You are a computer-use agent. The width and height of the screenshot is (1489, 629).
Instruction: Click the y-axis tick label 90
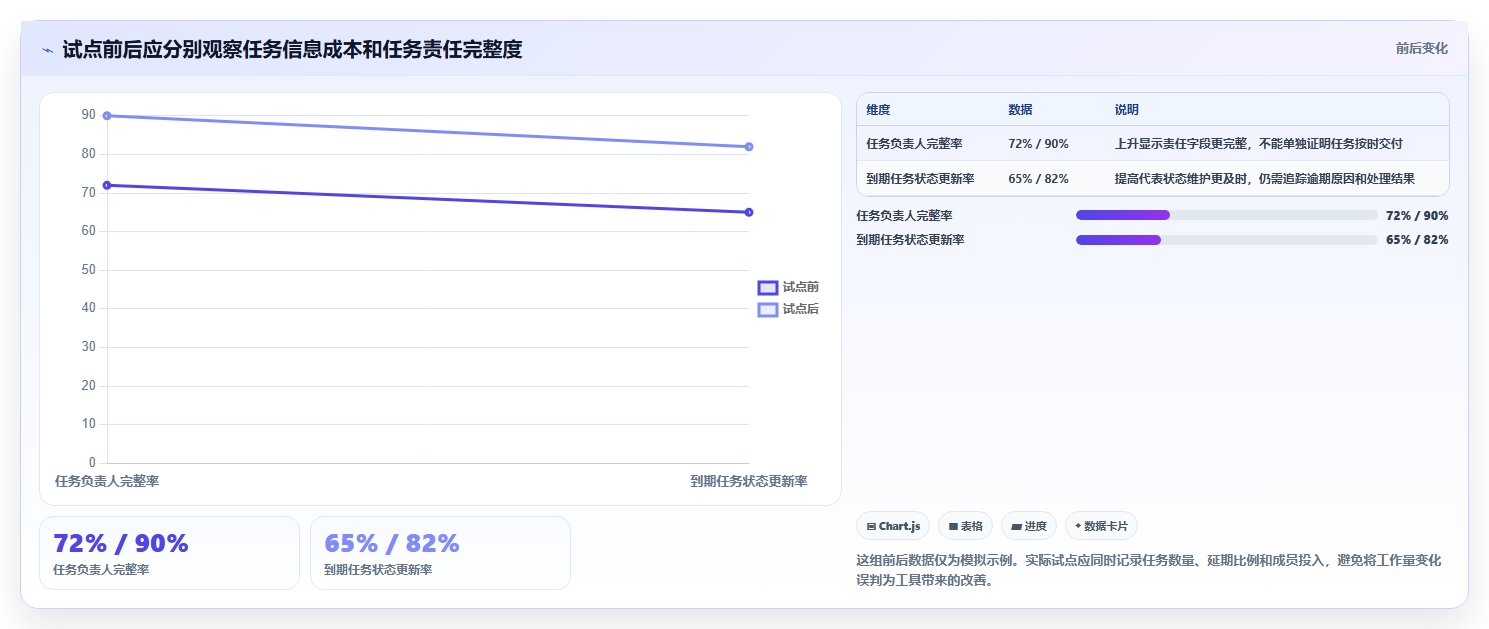coord(89,115)
